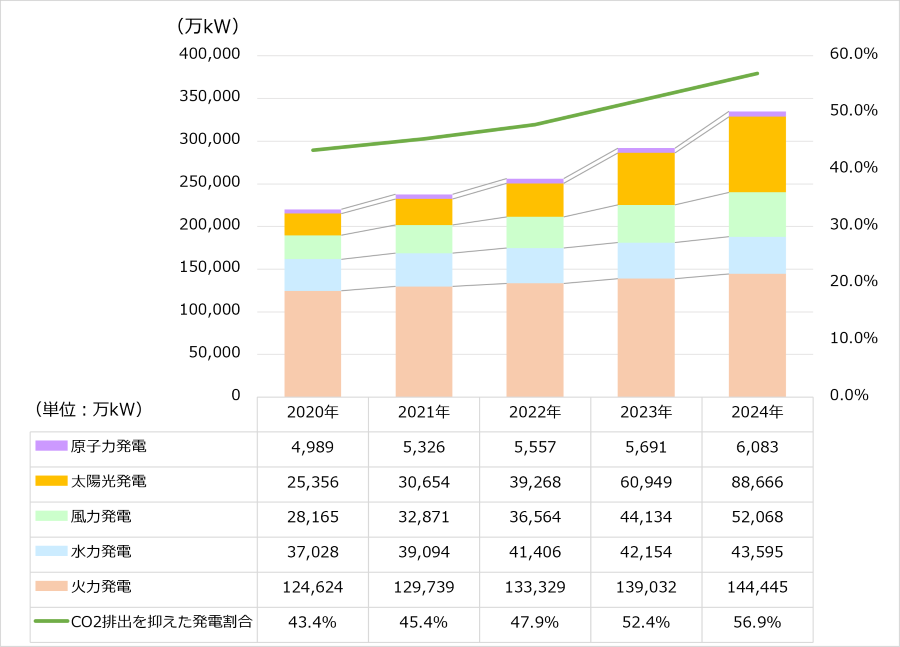Viewport: 900px width, 647px height.
Task: Select the 2020年 column header
Action: click(x=312, y=412)
